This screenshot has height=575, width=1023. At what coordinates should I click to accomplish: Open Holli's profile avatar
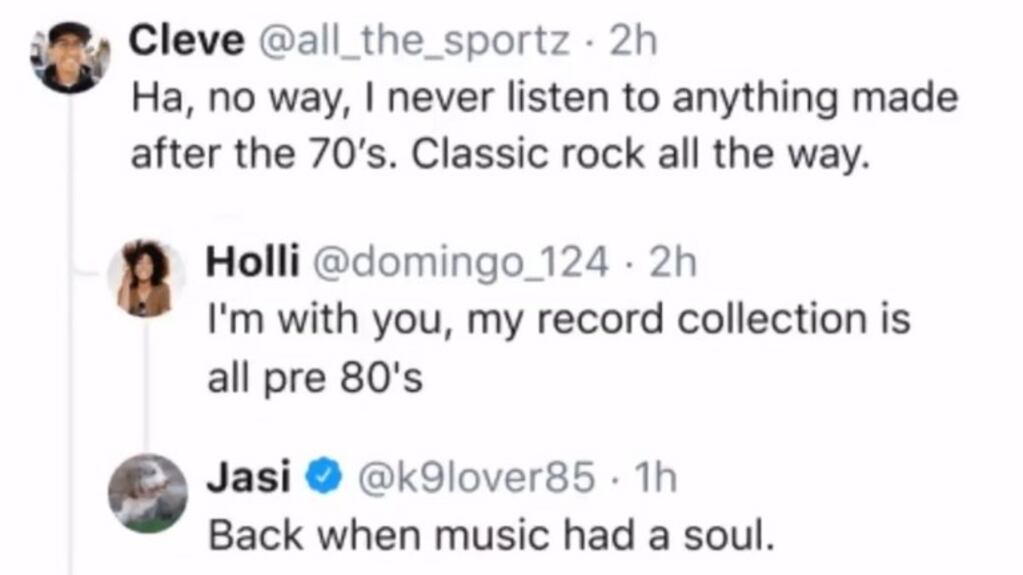click(x=146, y=279)
